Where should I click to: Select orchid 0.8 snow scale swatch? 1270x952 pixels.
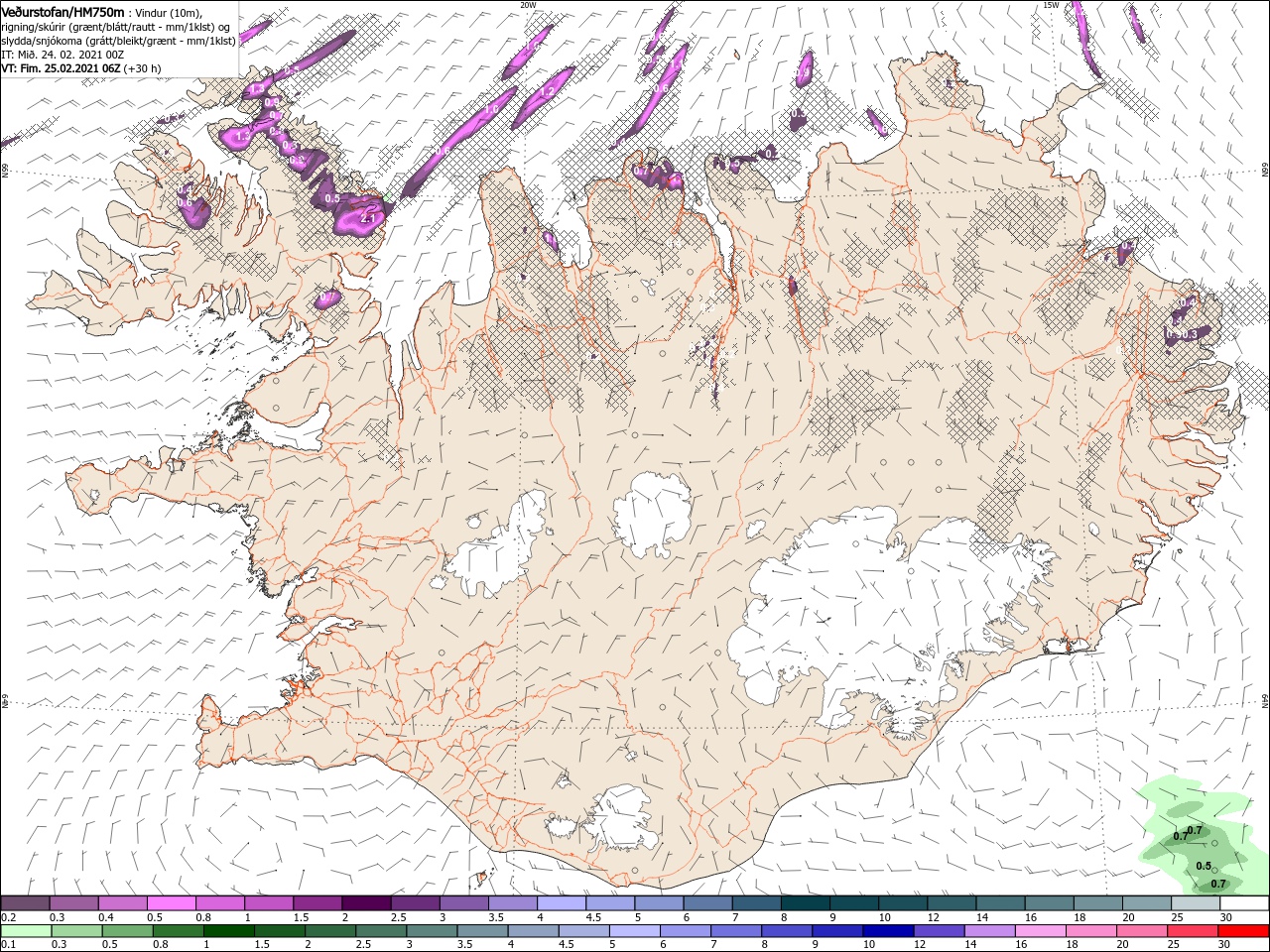tap(219, 903)
